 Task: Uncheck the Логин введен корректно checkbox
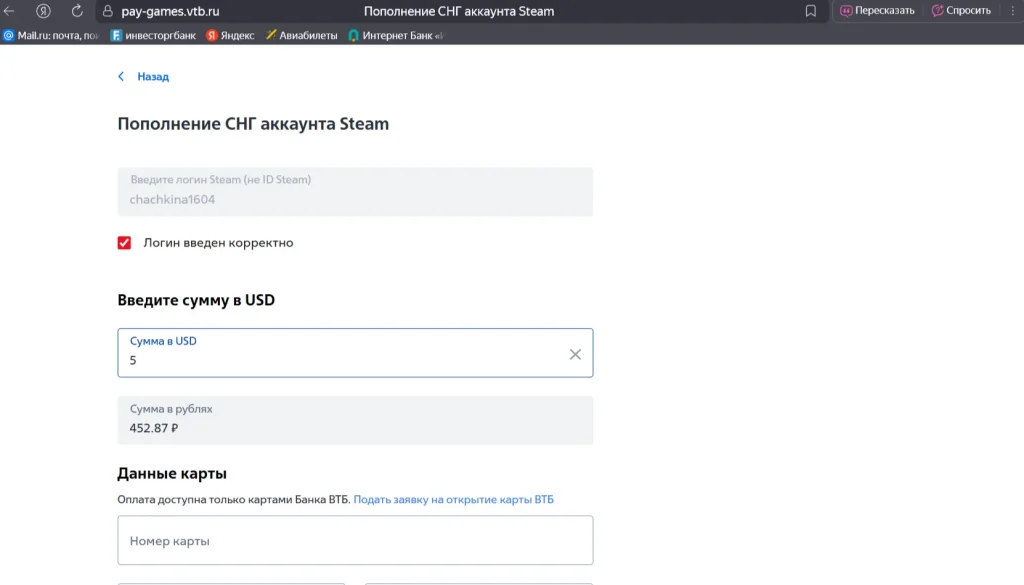124,243
